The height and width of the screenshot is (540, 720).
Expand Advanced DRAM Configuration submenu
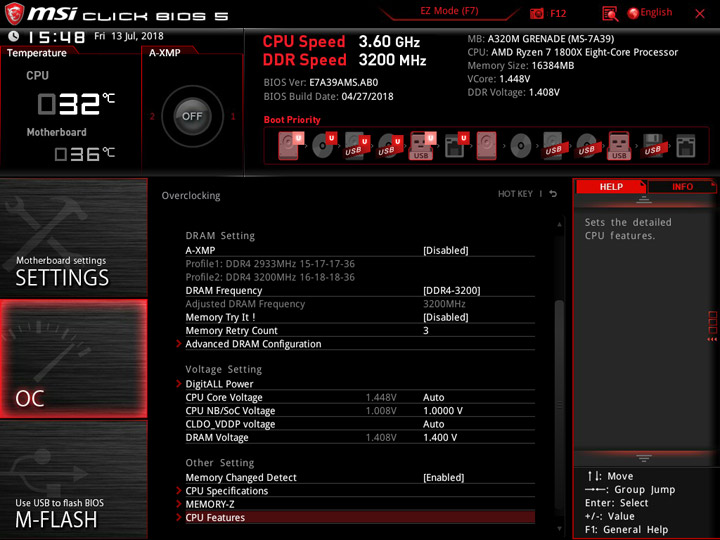[253, 344]
